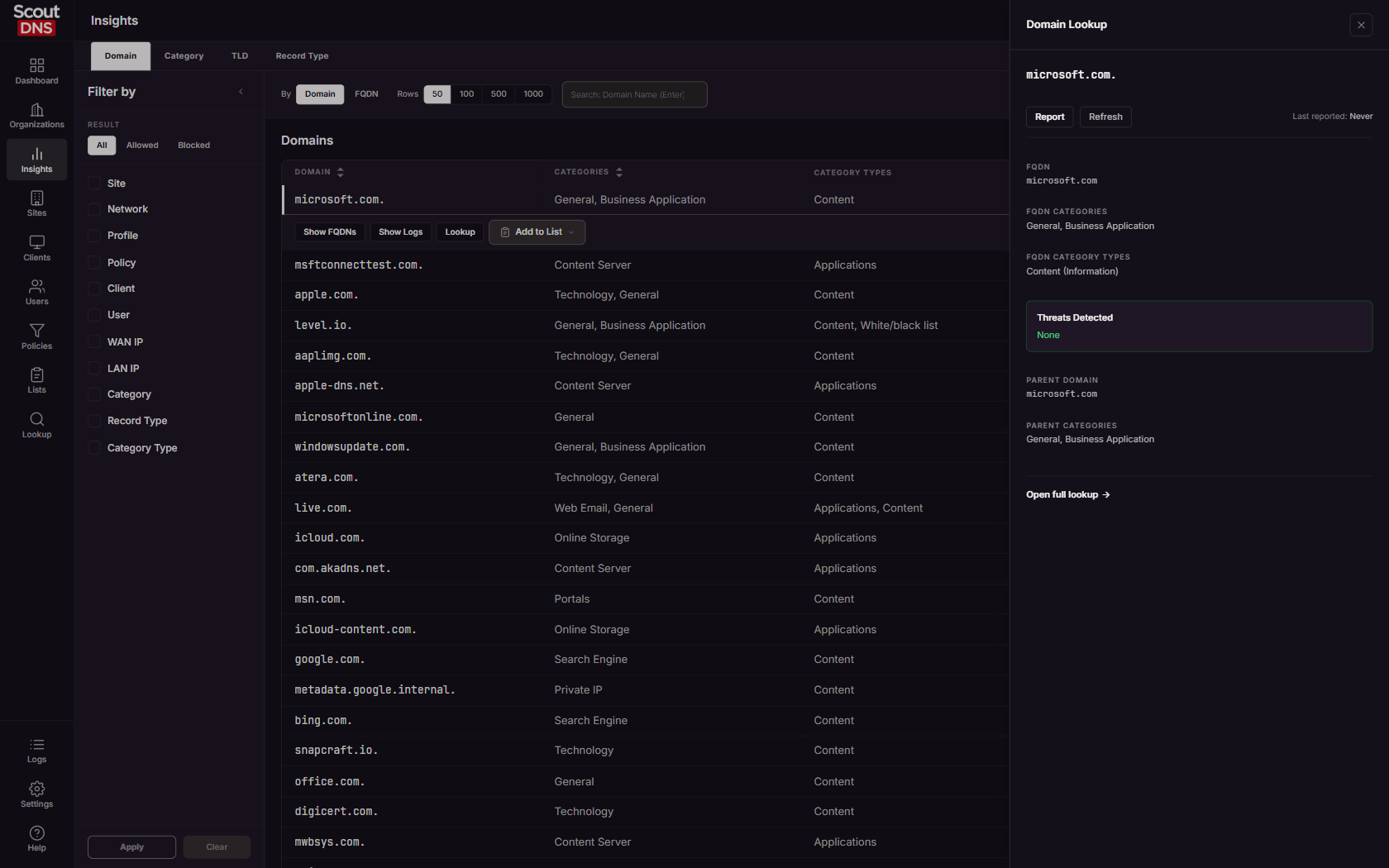Close the Domain Lookup panel
The height and width of the screenshot is (868, 1389).
[x=1361, y=25]
